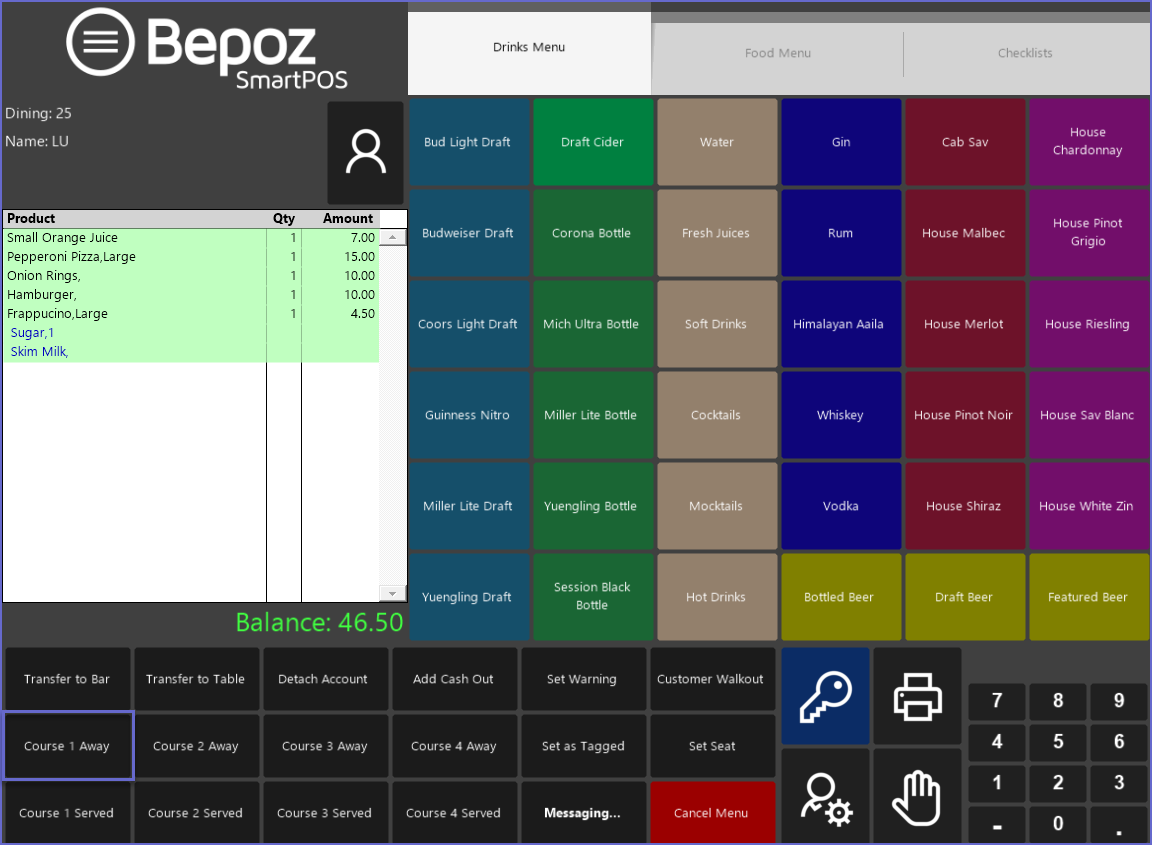This screenshot has height=845, width=1152.
Task: Select Corona Bottle
Action: [592, 233]
